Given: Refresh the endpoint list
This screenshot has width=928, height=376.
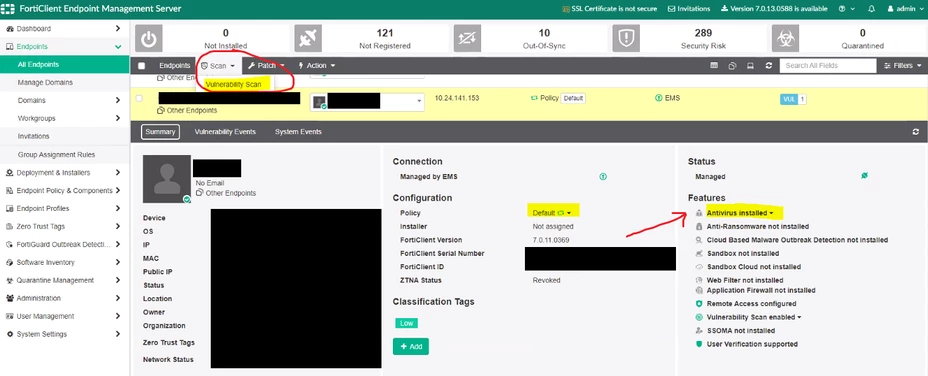Looking at the screenshot, I should pyautogui.click(x=768, y=66).
